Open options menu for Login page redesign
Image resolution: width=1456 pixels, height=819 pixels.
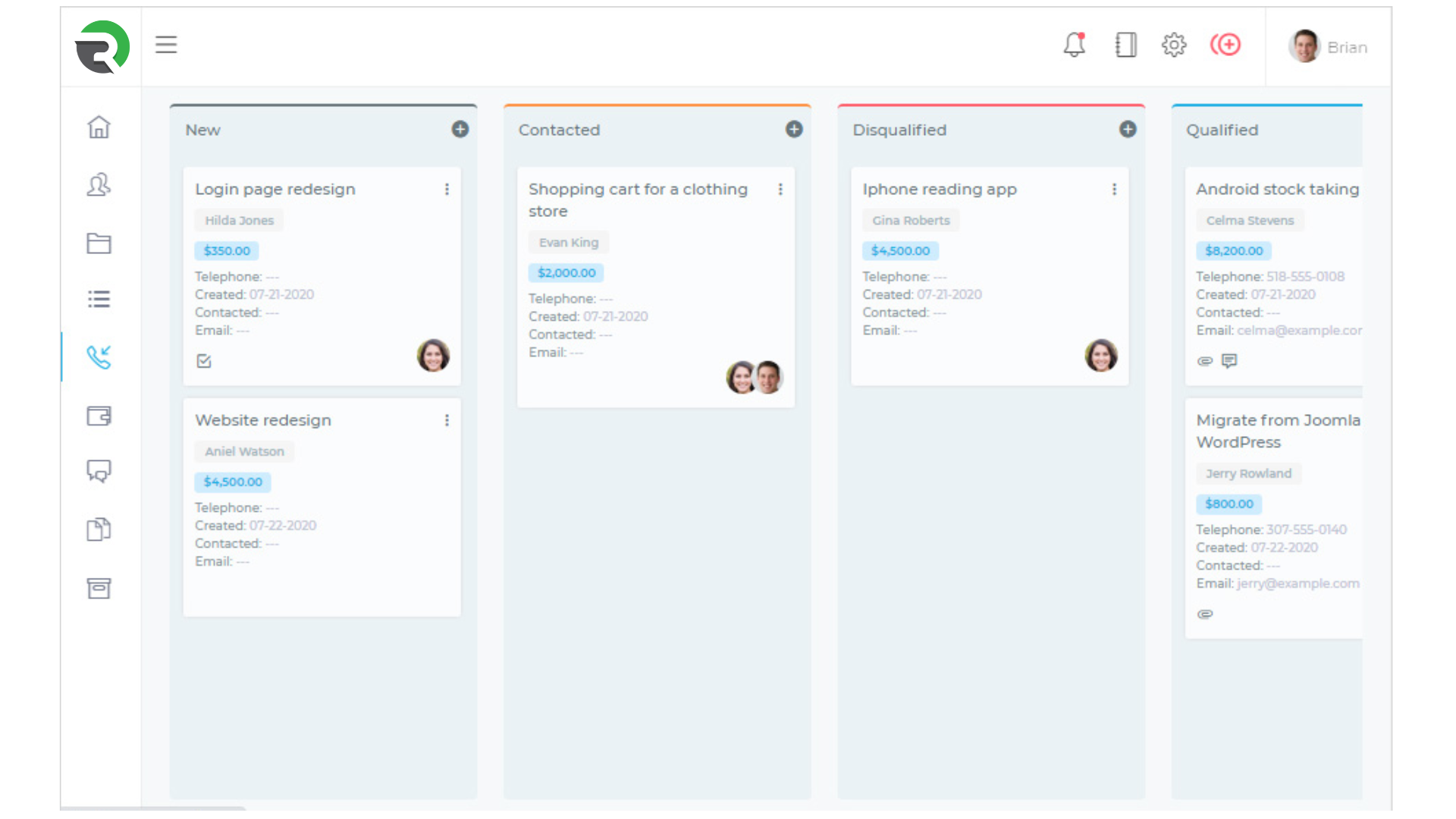click(447, 190)
